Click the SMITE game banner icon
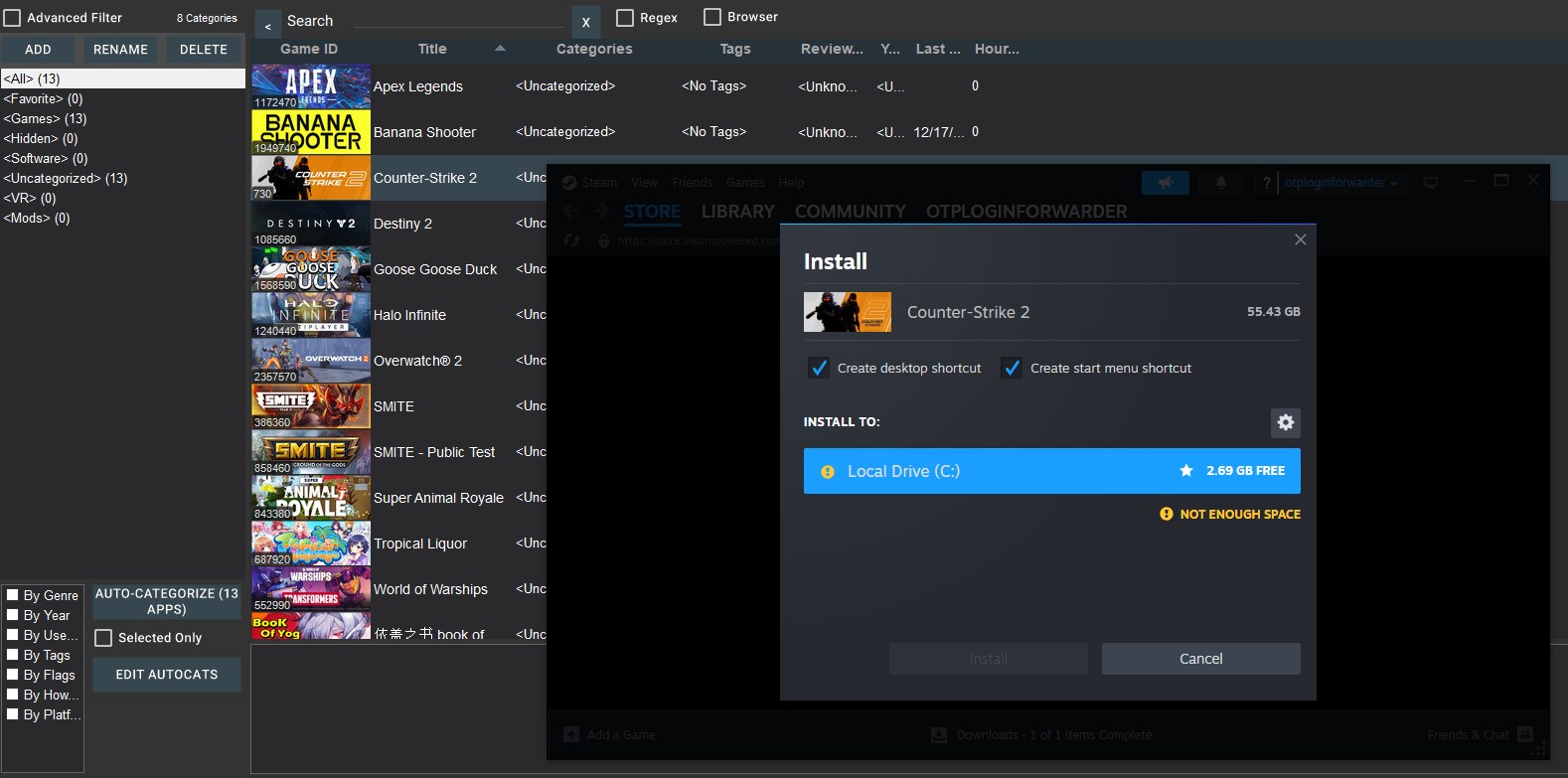 [311, 406]
